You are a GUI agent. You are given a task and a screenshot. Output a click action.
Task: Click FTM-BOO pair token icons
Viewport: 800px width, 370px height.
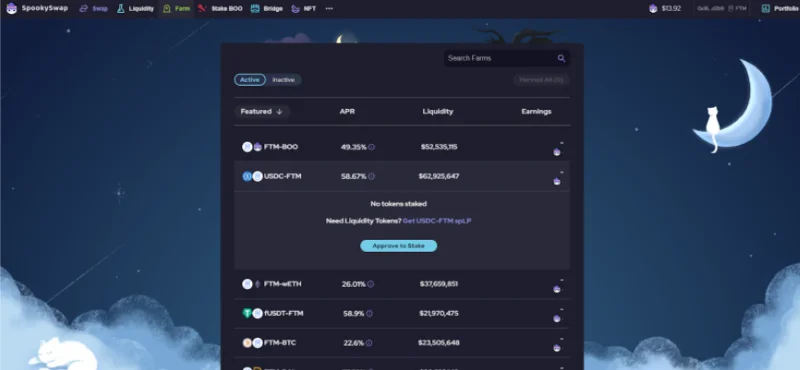click(252, 147)
